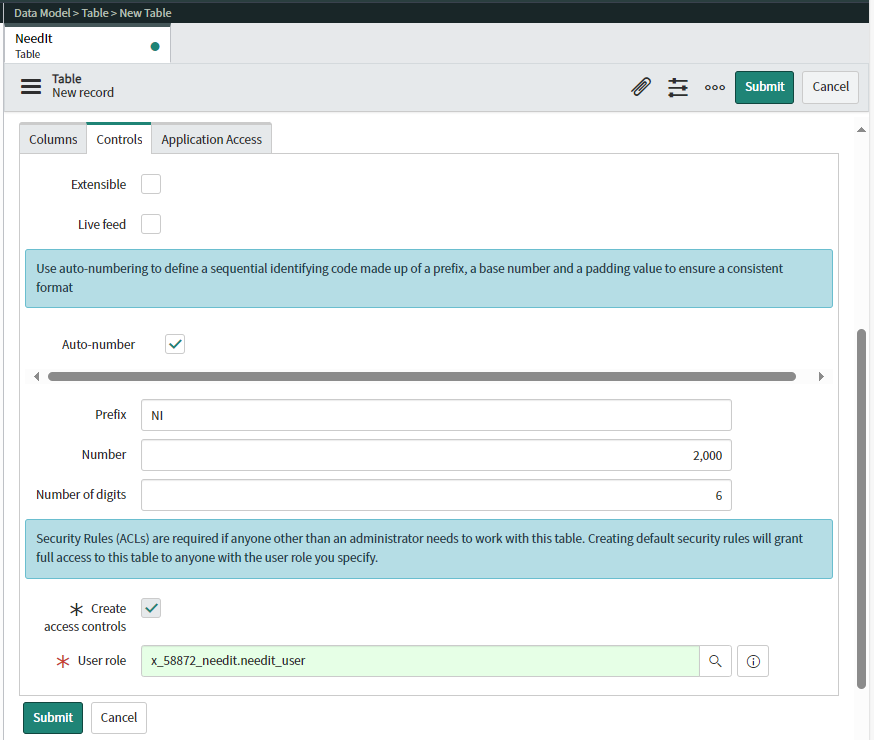The width and height of the screenshot is (874, 740).
Task: Click the vertical scroll up arrow
Action: coord(861,130)
